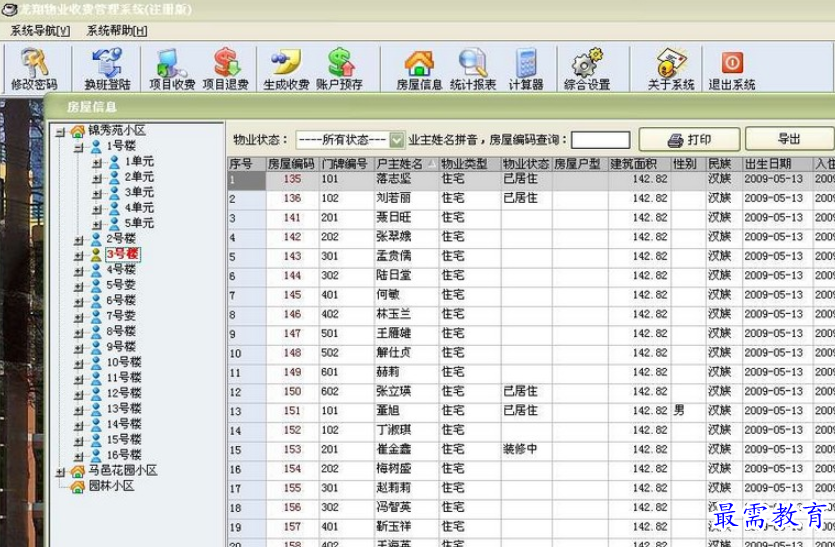835x547 pixels.
Task: Click the owner name 赵莉莉
Action: (394, 488)
